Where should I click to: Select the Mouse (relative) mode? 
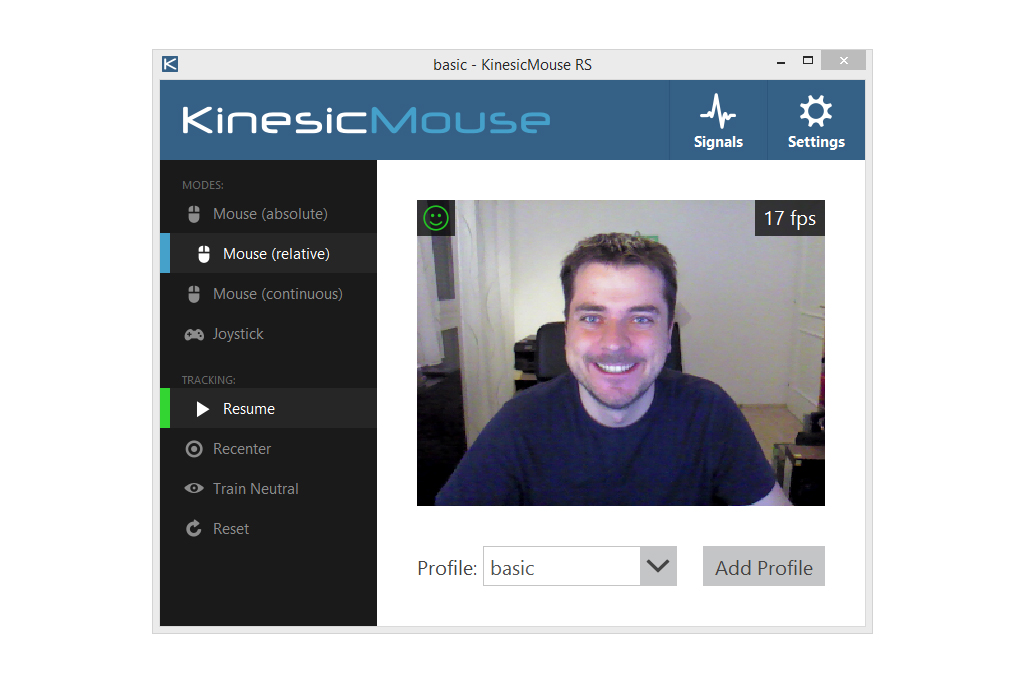tap(268, 254)
